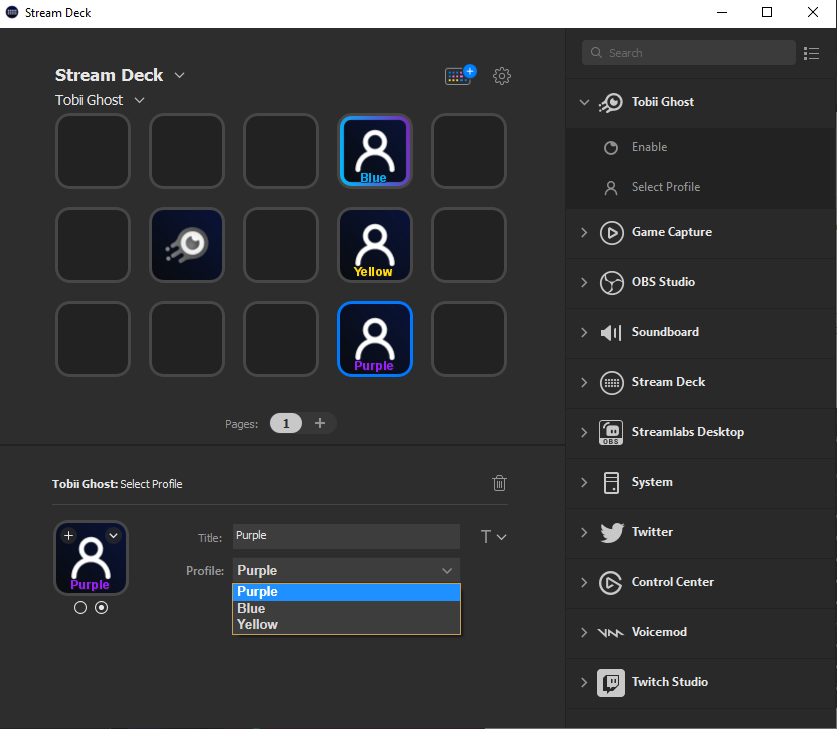Screen dimensions: 837x729
Task: Click the Stream Deck category label
Action: [x=668, y=382]
